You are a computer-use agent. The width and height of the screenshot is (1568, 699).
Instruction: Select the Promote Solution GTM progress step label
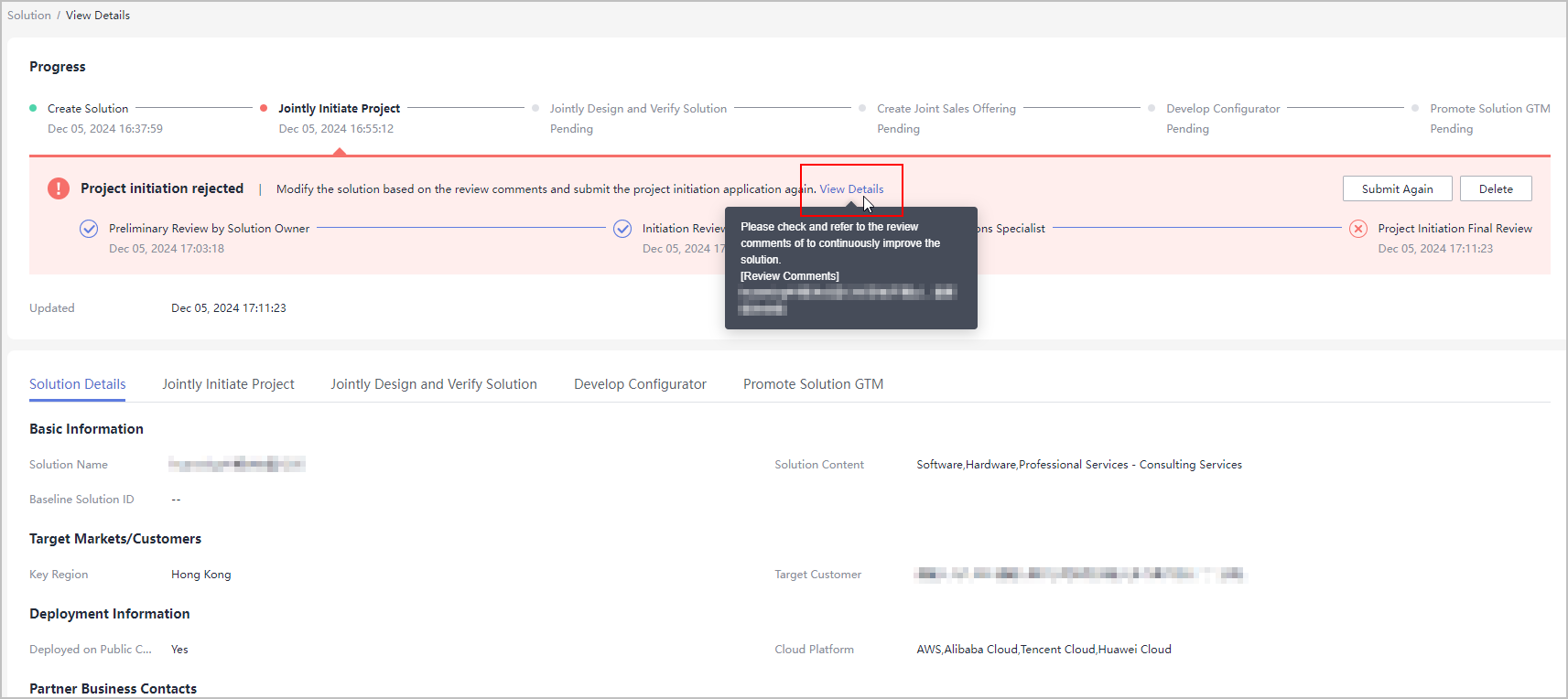pos(1490,109)
